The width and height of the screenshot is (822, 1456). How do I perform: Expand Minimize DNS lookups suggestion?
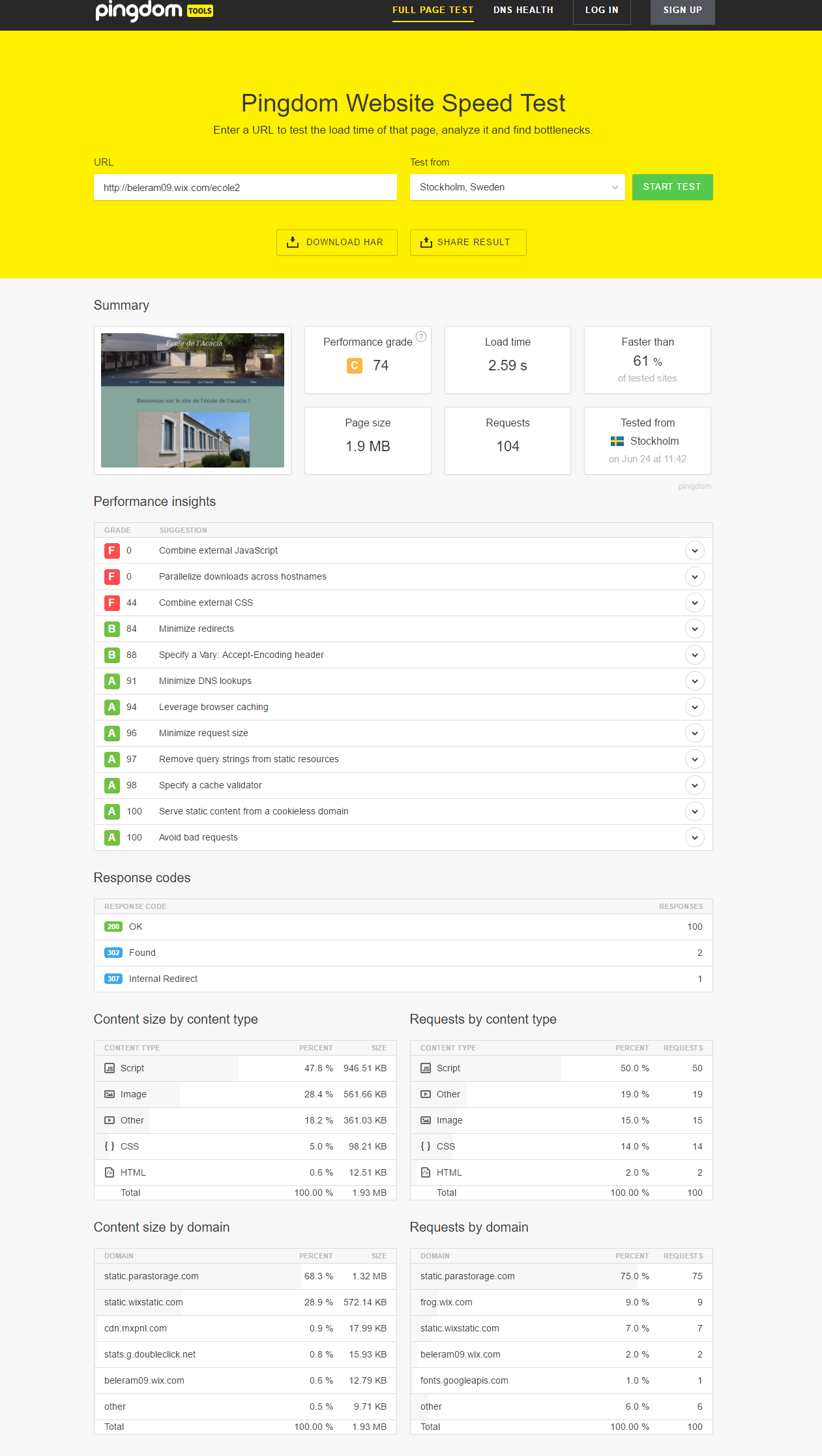695,681
